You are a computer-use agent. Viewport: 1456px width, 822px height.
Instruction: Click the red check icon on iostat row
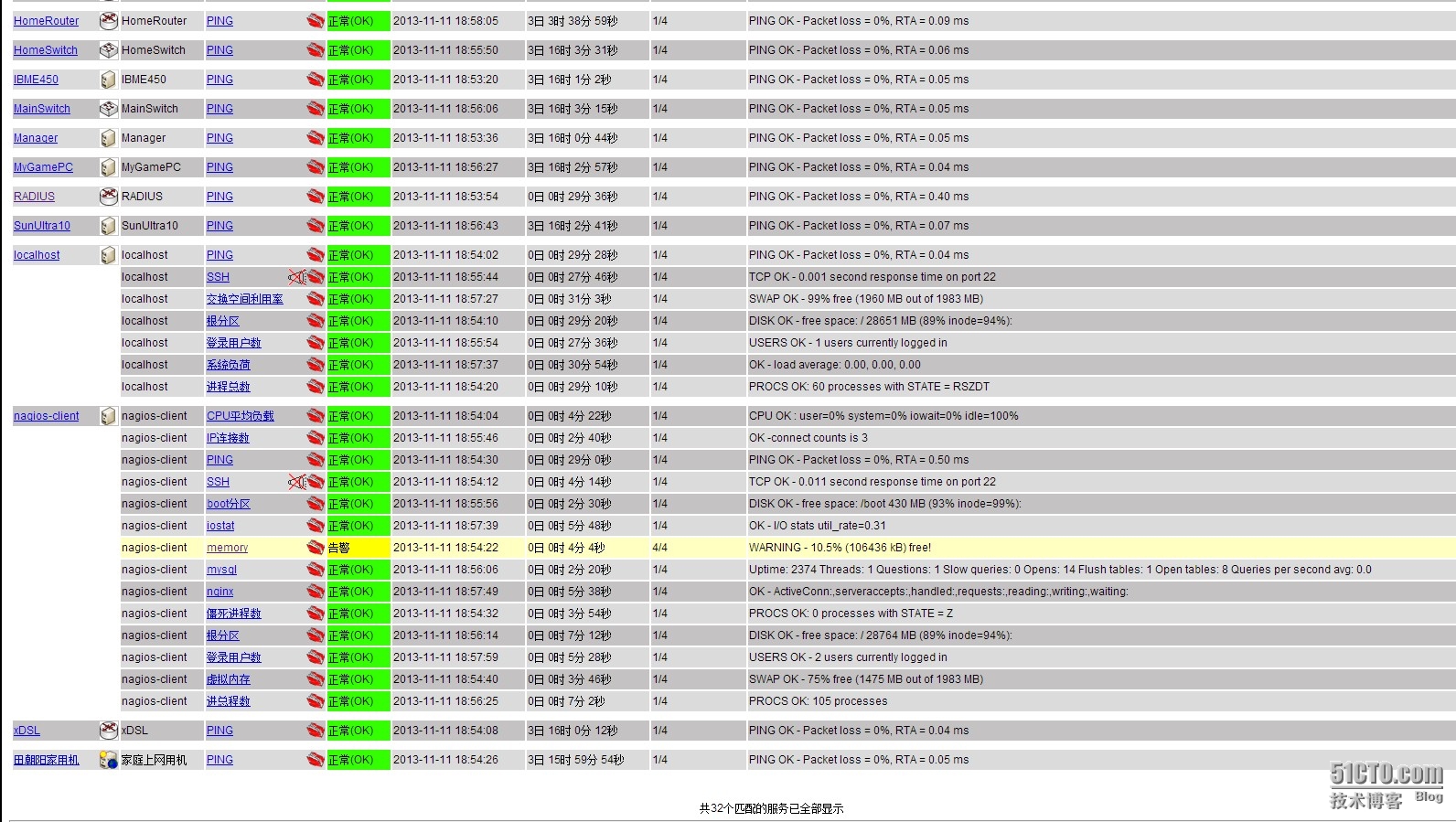316,525
